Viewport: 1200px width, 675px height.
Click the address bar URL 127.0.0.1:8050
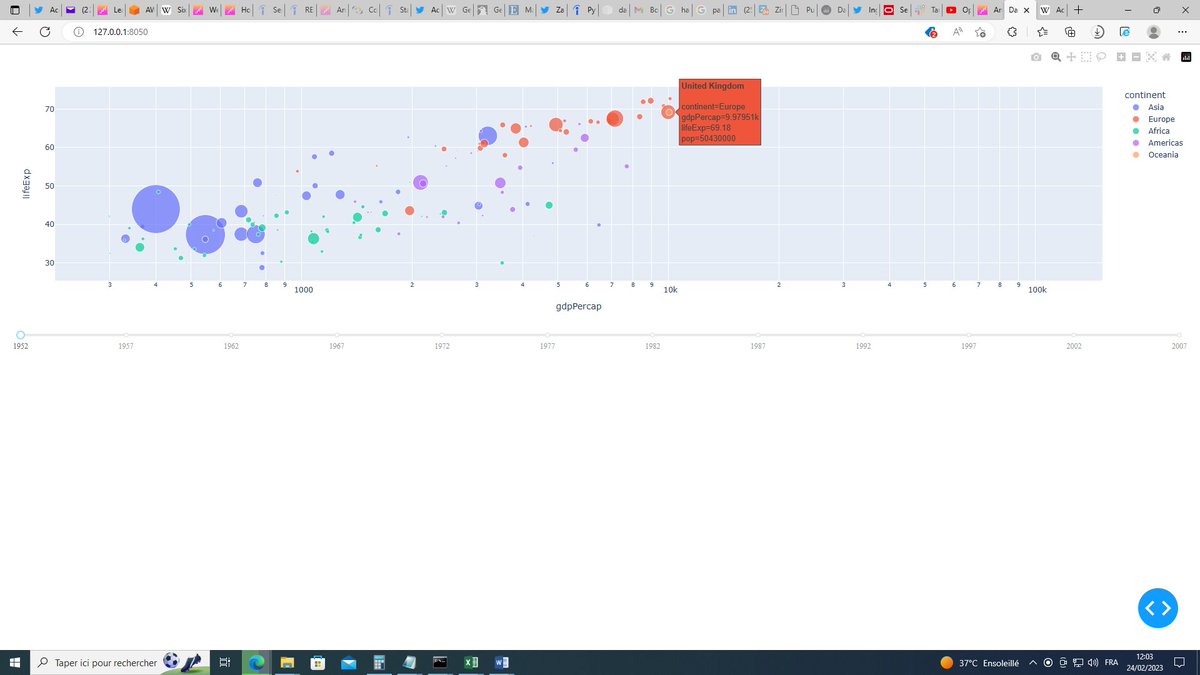click(x=120, y=32)
